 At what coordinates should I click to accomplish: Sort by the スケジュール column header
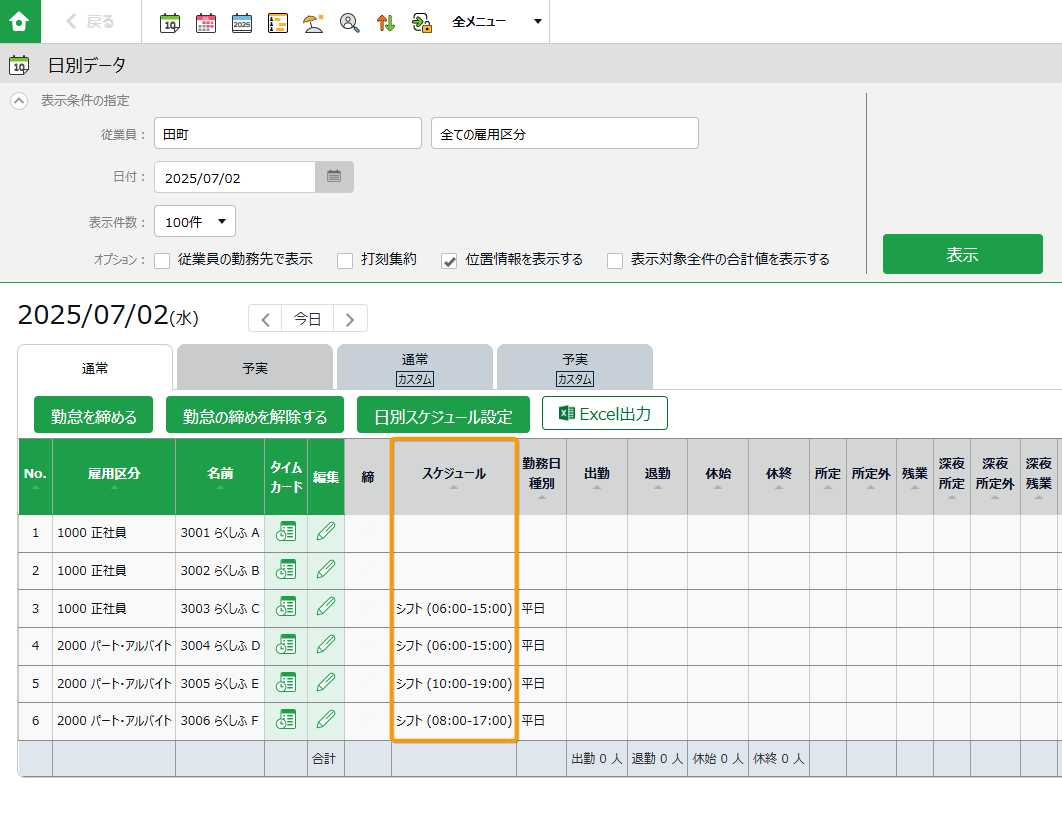click(x=454, y=477)
